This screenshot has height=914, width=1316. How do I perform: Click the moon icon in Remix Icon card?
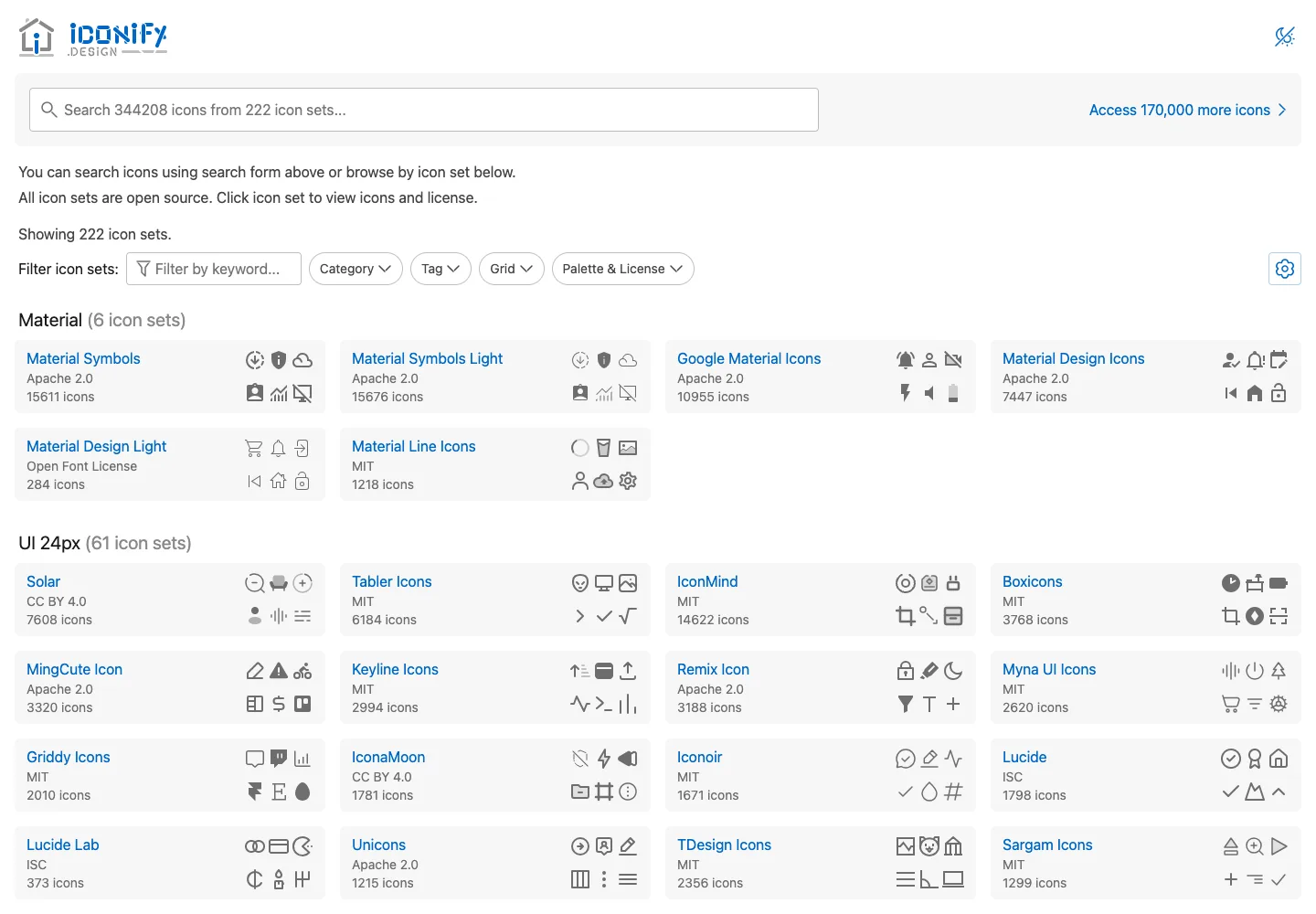pos(953,671)
